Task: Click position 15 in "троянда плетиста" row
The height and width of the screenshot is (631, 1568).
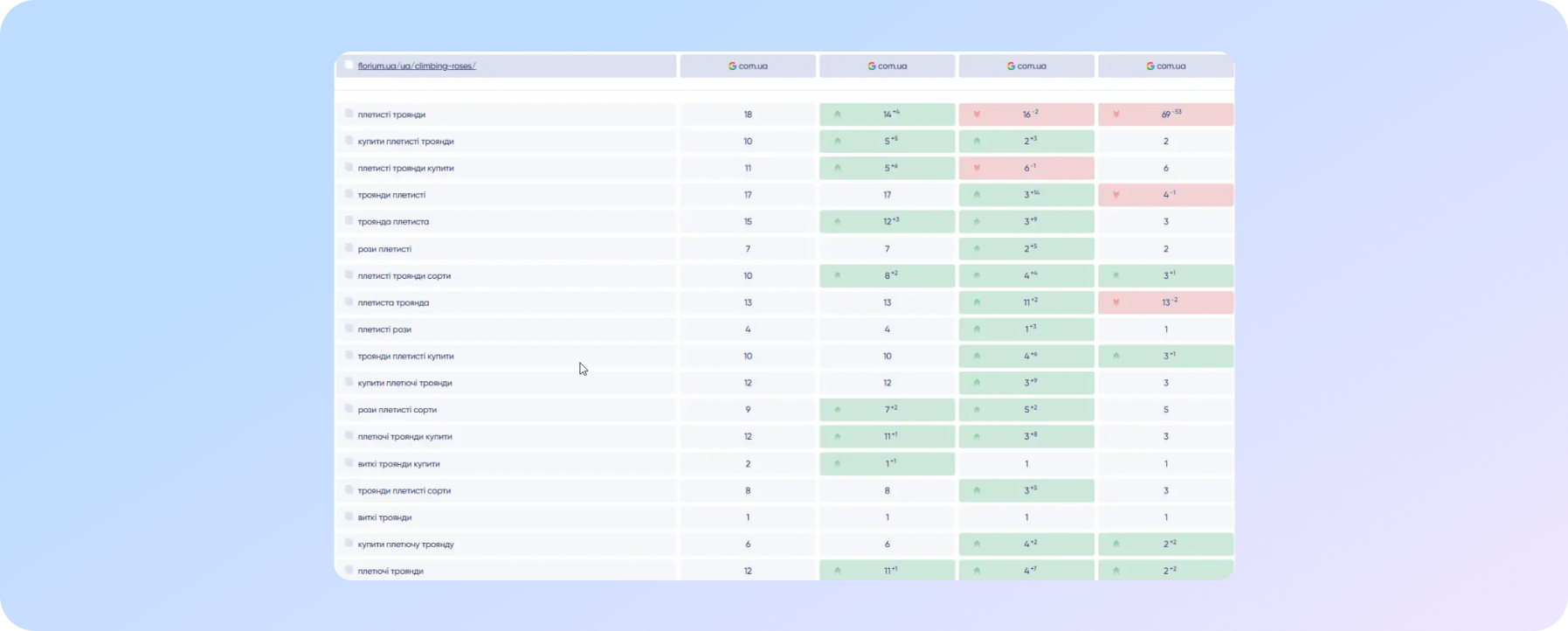Action: [x=748, y=222]
